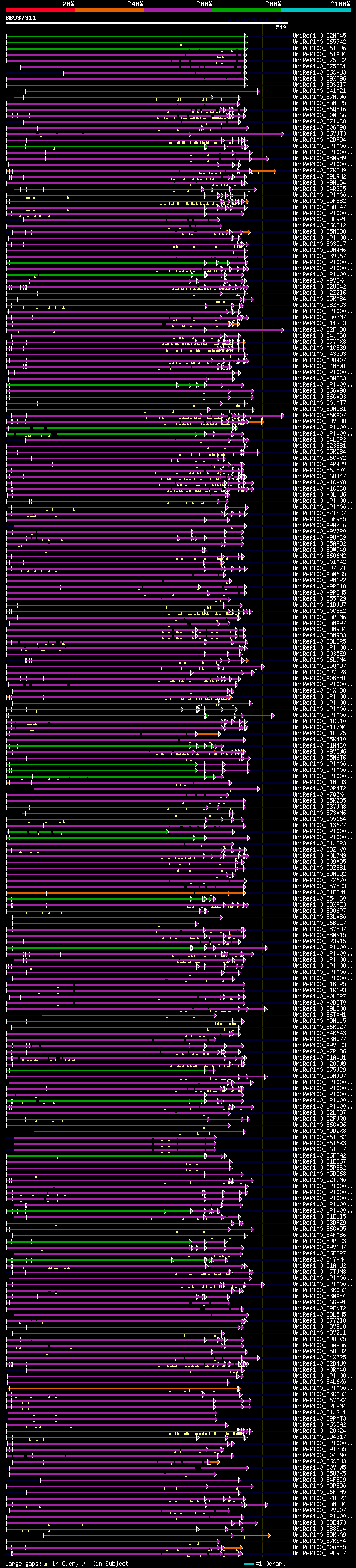The height and width of the screenshot is (1568, 356).
Task: Open hit UniRef100_Q75QC2
Action: coord(319,60)
